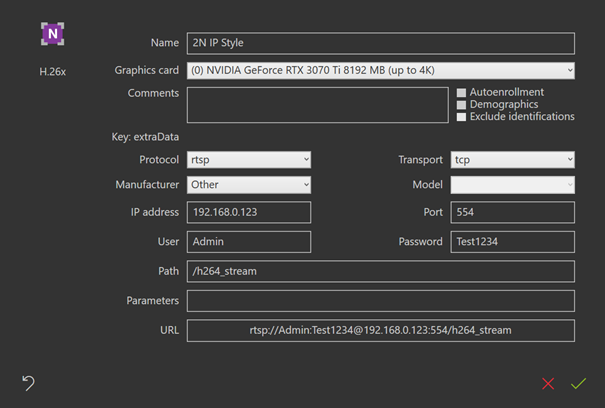Expand the Protocol dropdown showing rtsp
The image size is (605, 408).
(248, 160)
